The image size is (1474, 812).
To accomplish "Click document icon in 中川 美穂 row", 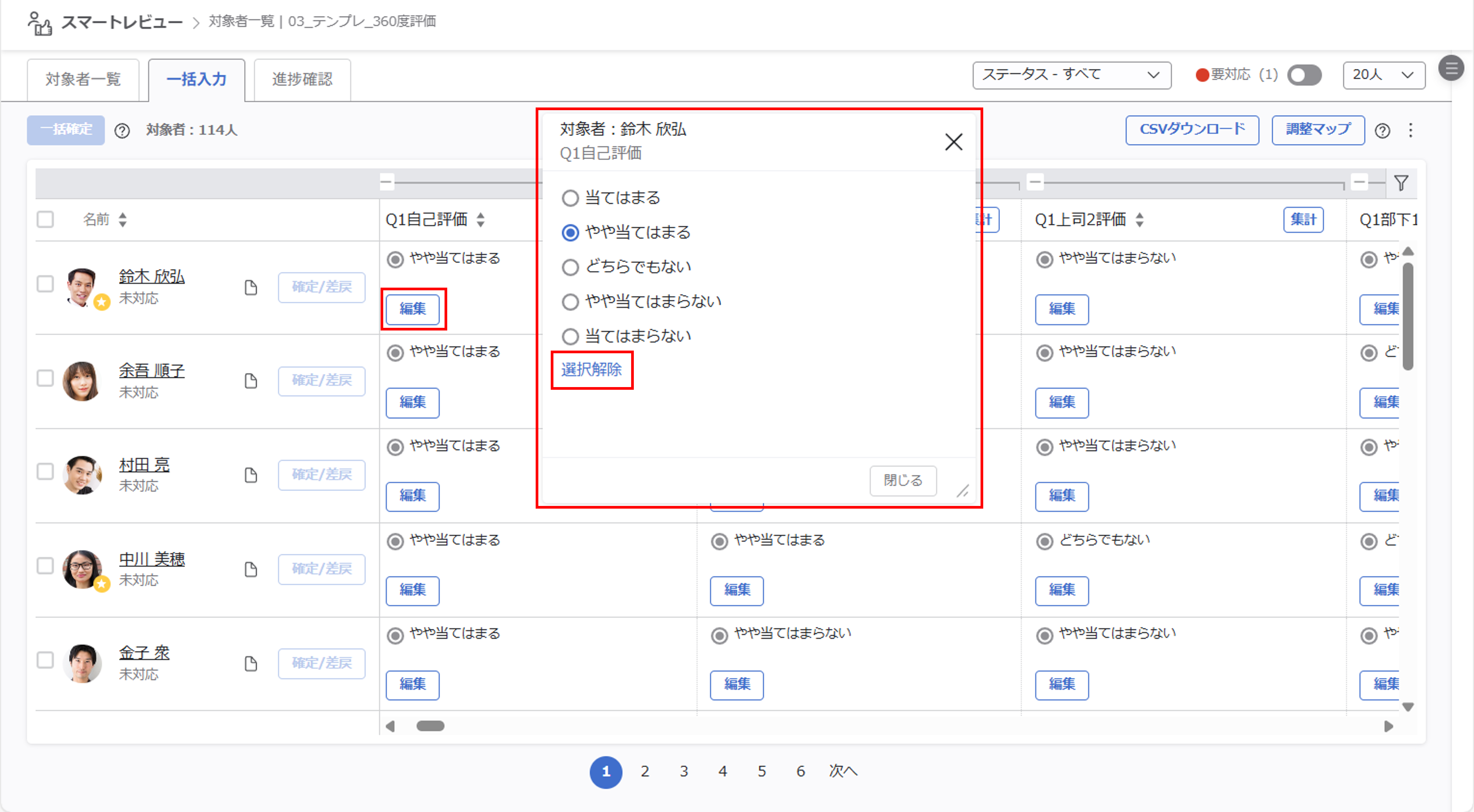I will point(251,570).
